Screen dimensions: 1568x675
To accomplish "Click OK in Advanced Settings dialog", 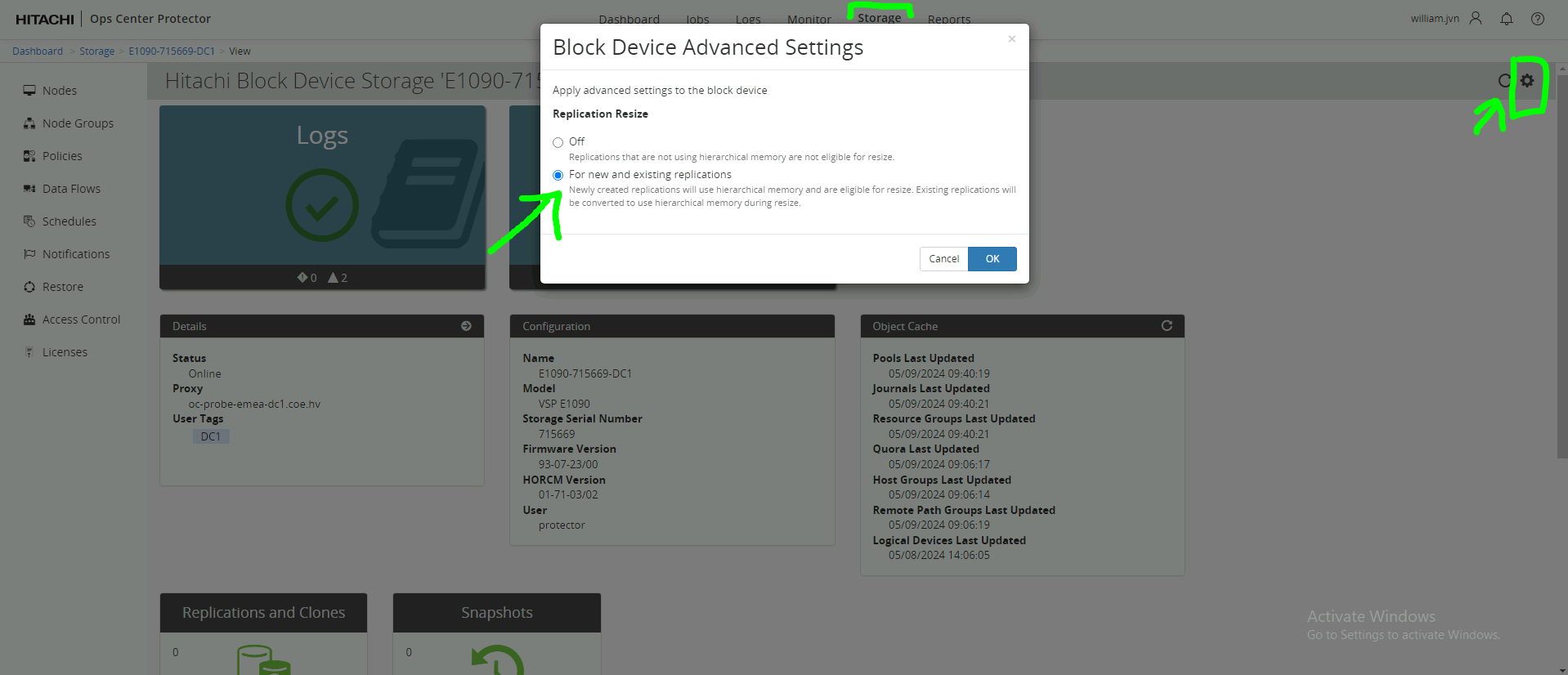I will click(992, 259).
